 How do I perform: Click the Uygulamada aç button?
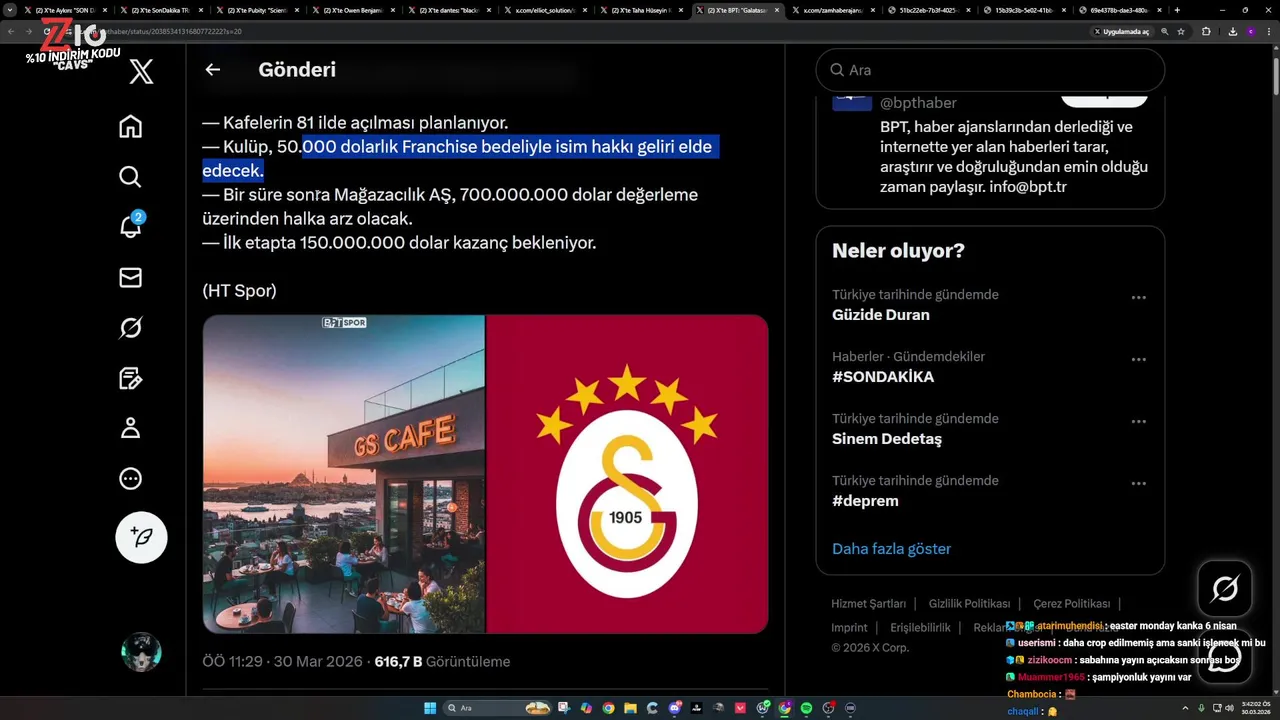click(1123, 31)
